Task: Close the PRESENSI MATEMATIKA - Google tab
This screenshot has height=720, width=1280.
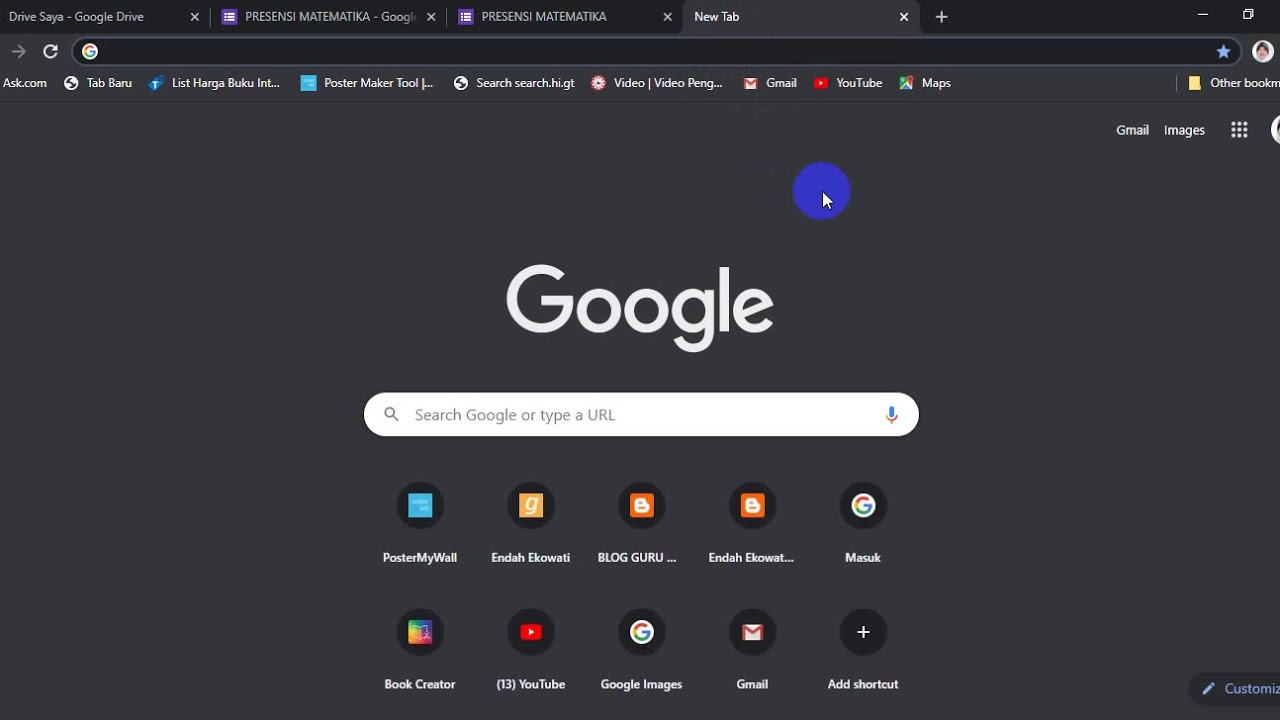Action: coord(432,17)
